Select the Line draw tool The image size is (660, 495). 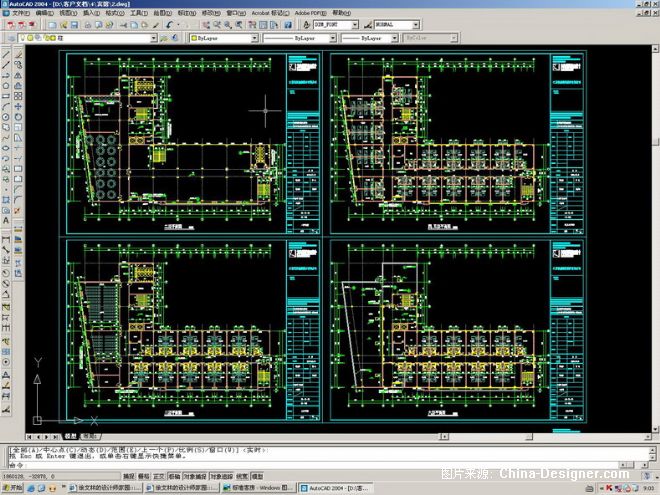click(x=6, y=55)
